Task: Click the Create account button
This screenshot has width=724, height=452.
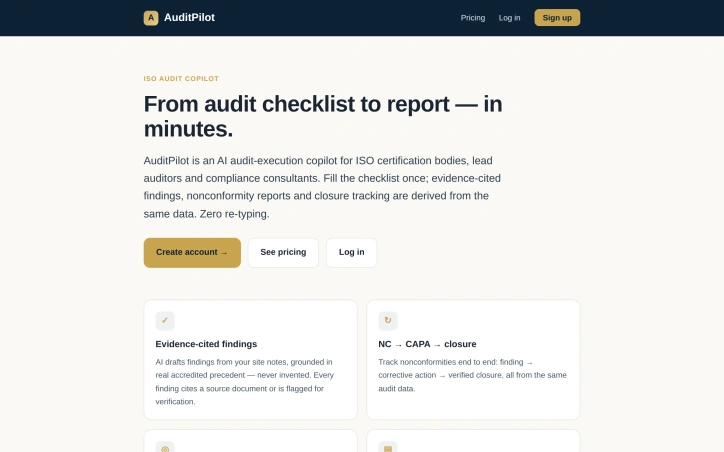Action: click(x=192, y=253)
